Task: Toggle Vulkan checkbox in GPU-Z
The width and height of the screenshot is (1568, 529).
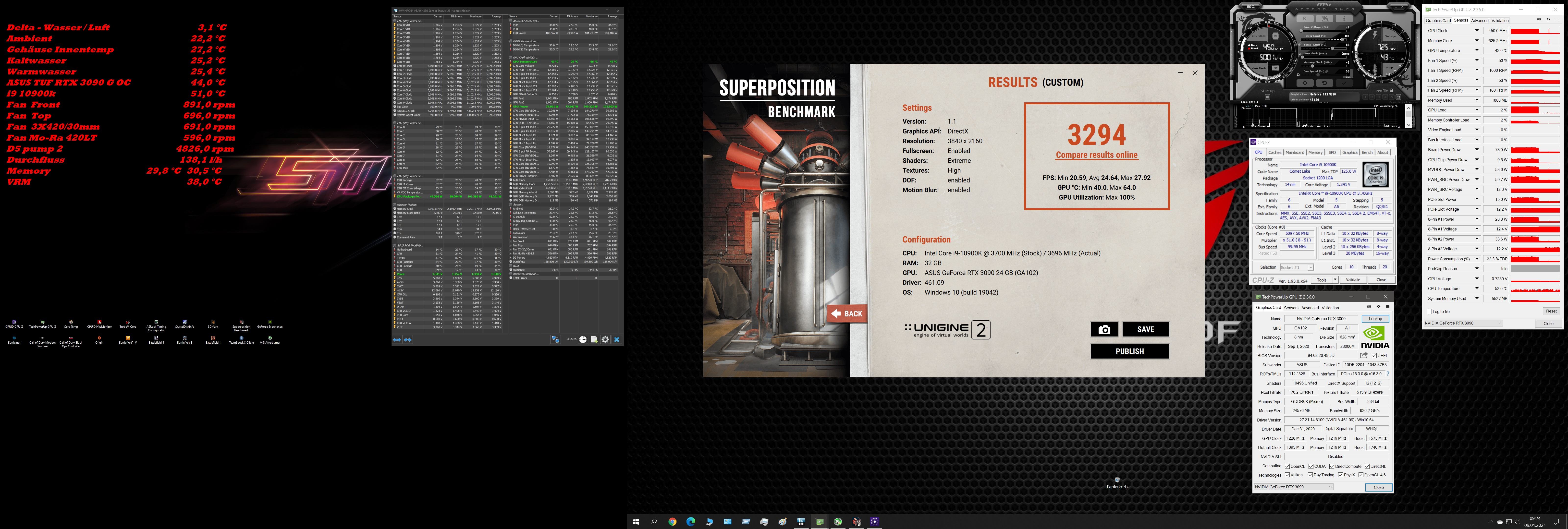Action: point(1287,475)
